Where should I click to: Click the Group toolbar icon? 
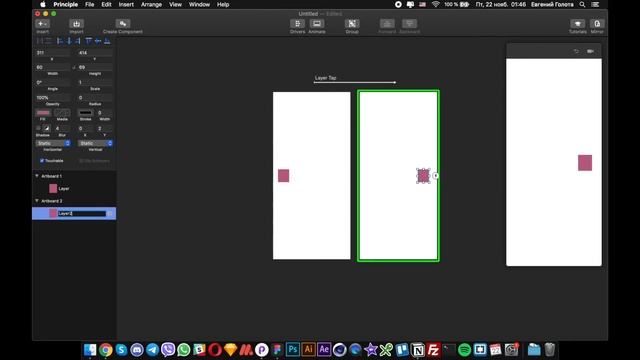pyautogui.click(x=352, y=24)
